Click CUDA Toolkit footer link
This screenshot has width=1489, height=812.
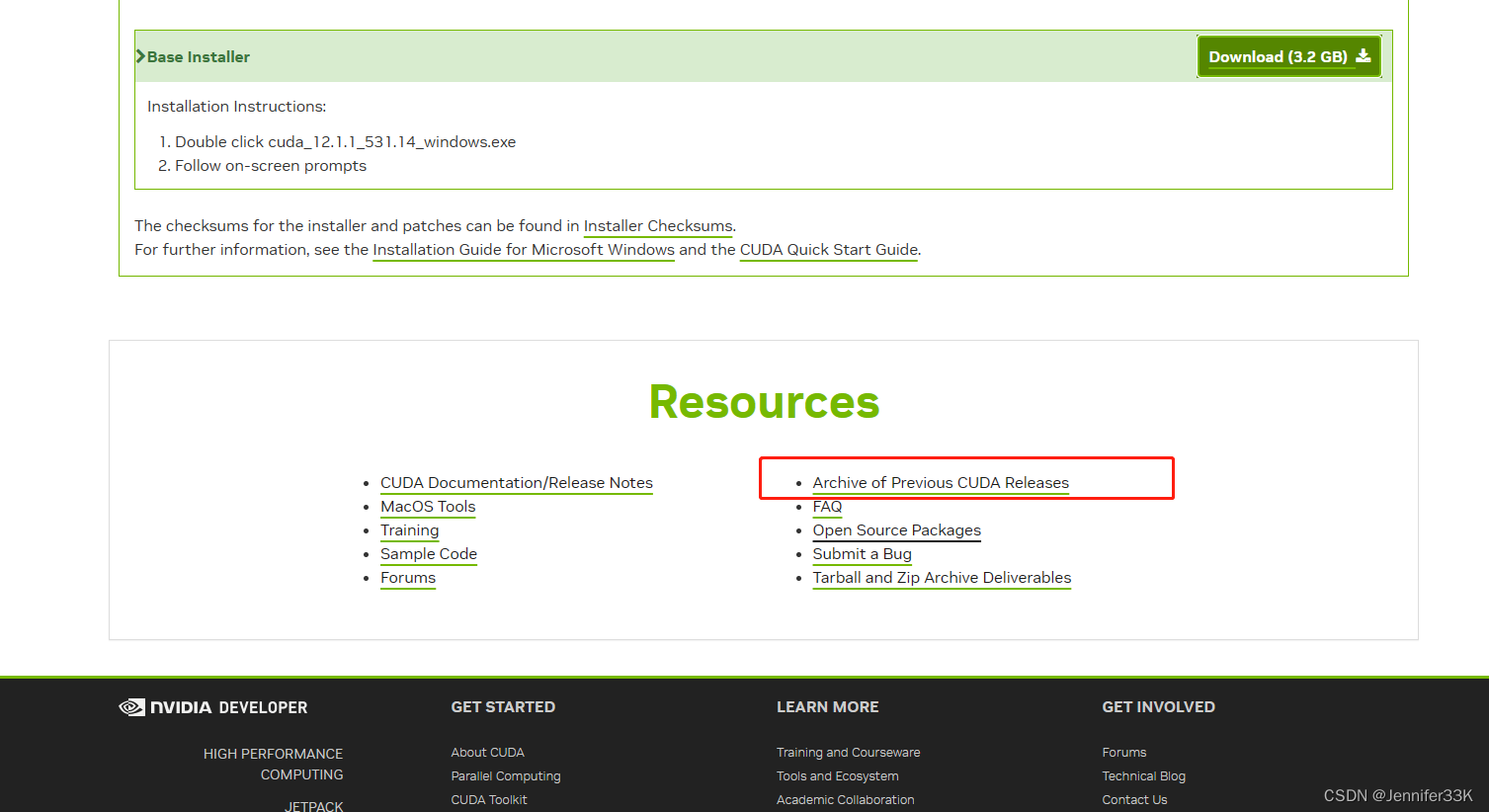tap(489, 800)
